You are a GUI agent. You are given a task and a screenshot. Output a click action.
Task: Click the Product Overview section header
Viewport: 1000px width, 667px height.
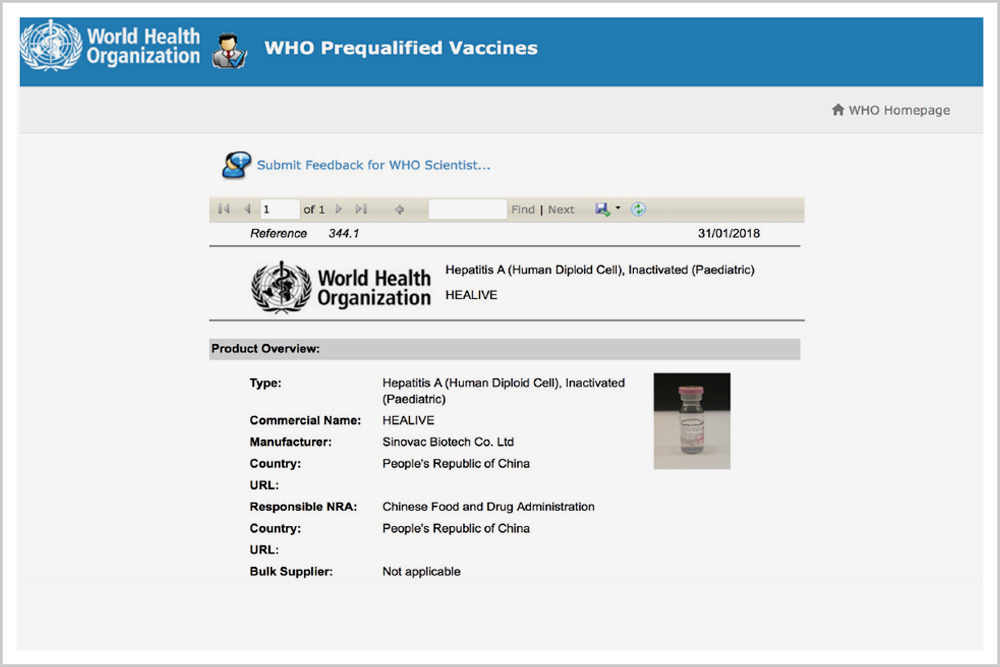(504, 349)
